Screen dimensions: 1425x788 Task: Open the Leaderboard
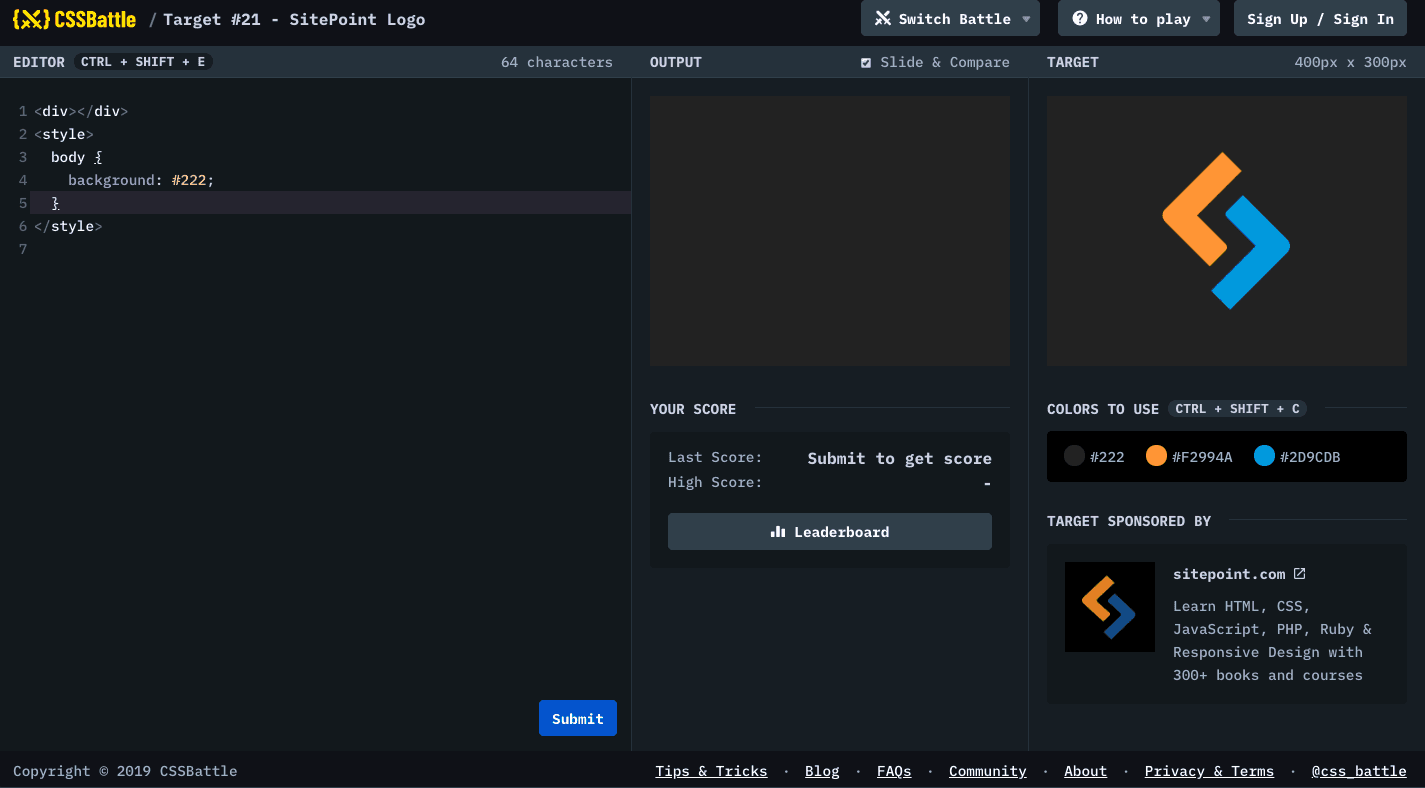coord(830,532)
